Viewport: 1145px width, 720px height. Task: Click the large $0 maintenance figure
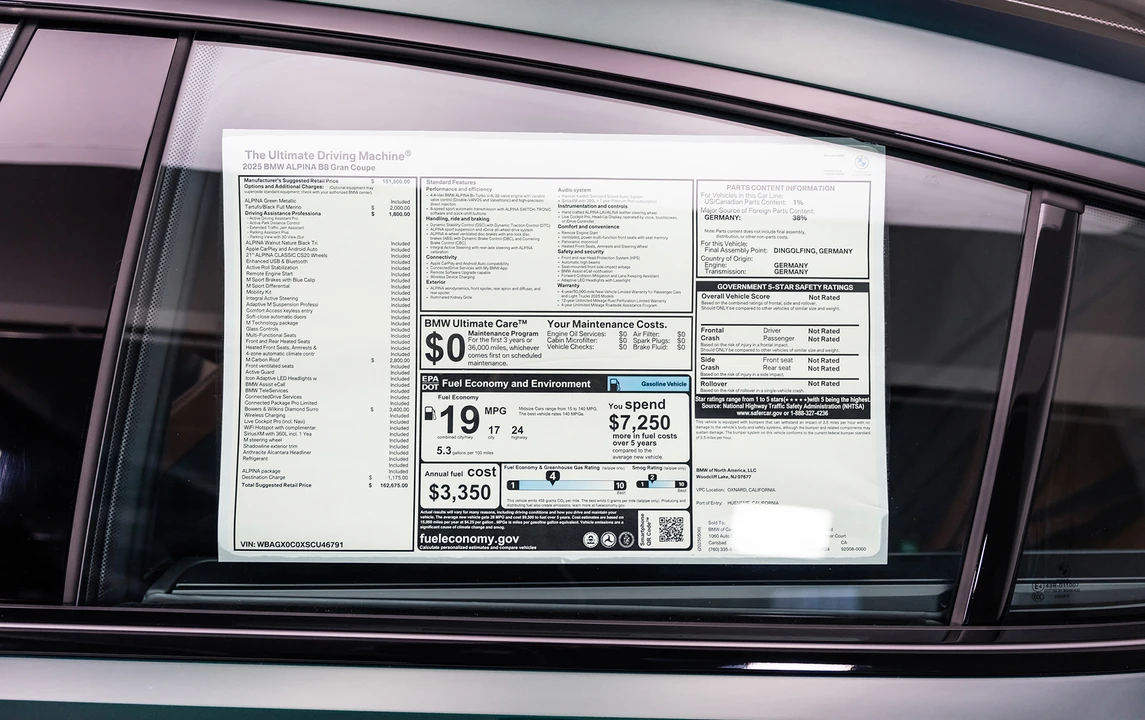(444, 348)
